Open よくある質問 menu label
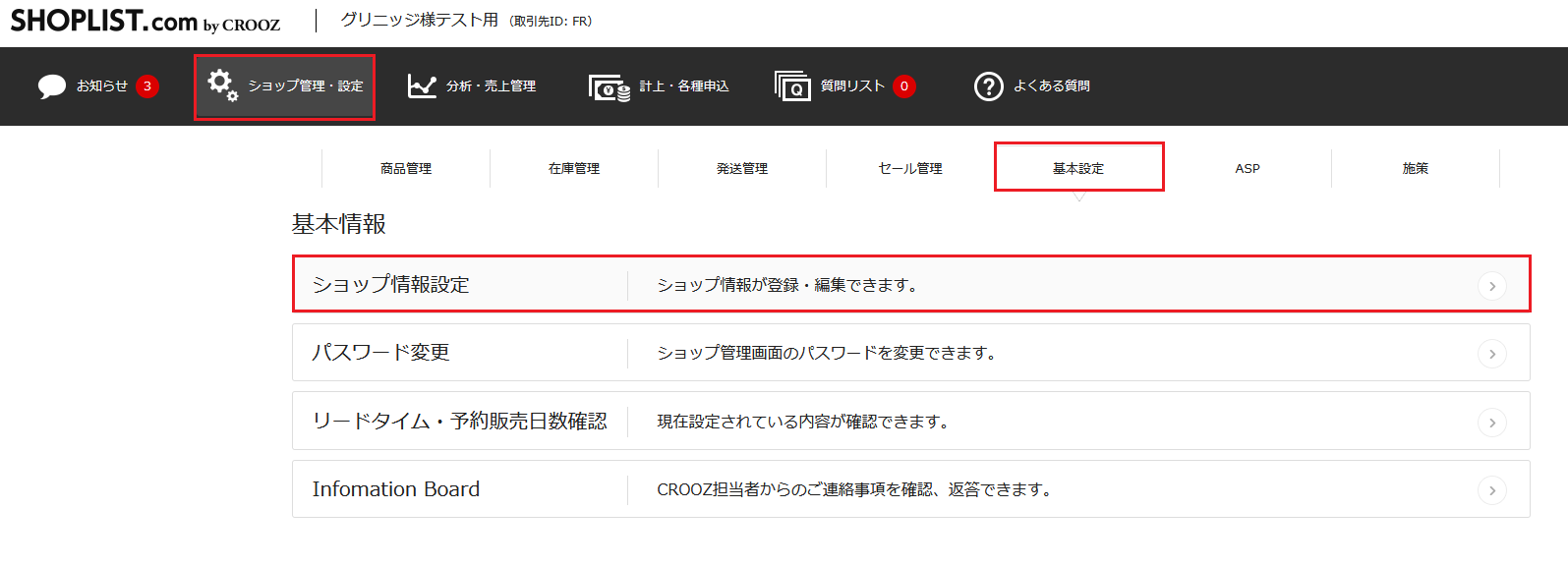The width and height of the screenshot is (1568, 566). coord(1052,86)
